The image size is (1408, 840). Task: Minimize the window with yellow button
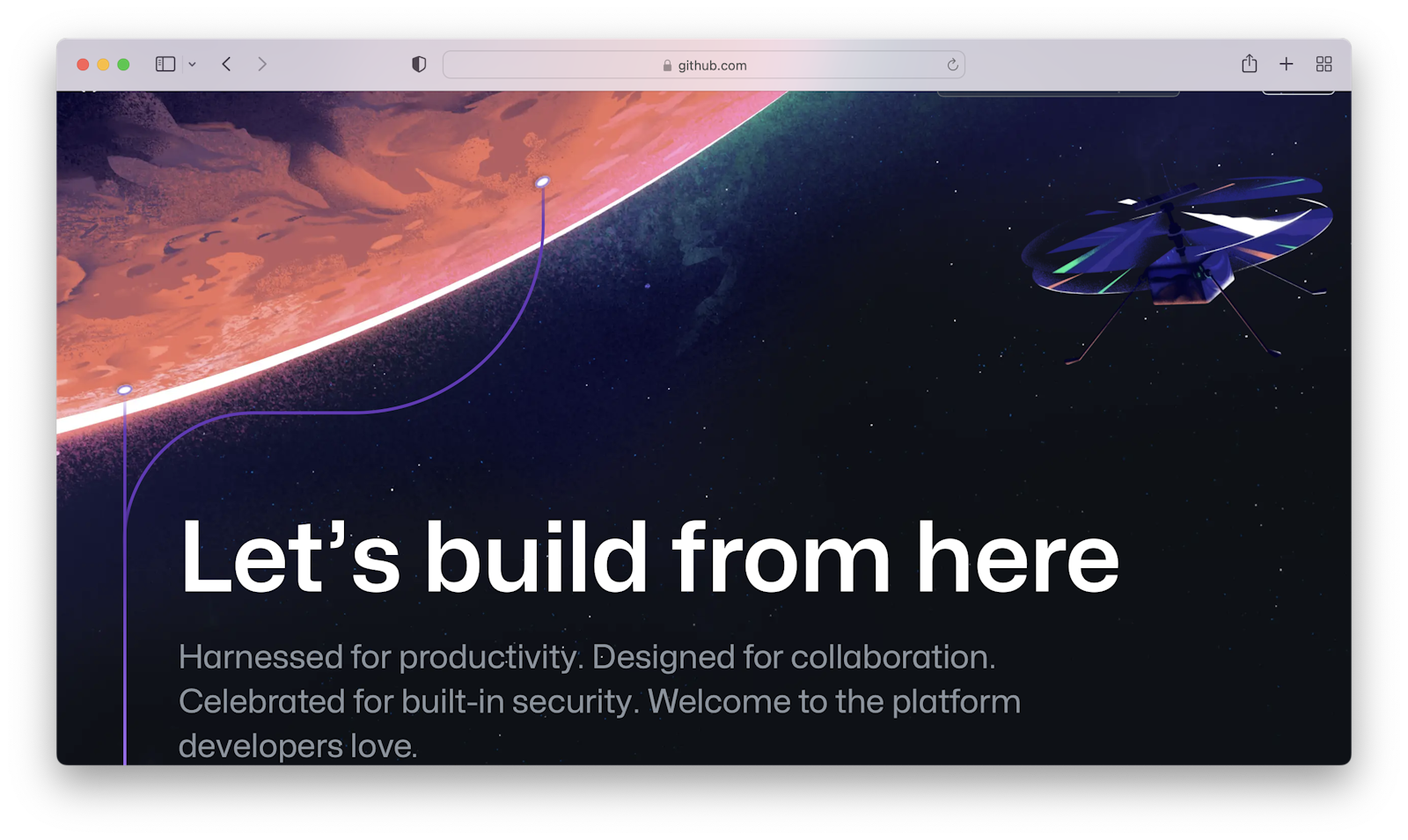[103, 64]
